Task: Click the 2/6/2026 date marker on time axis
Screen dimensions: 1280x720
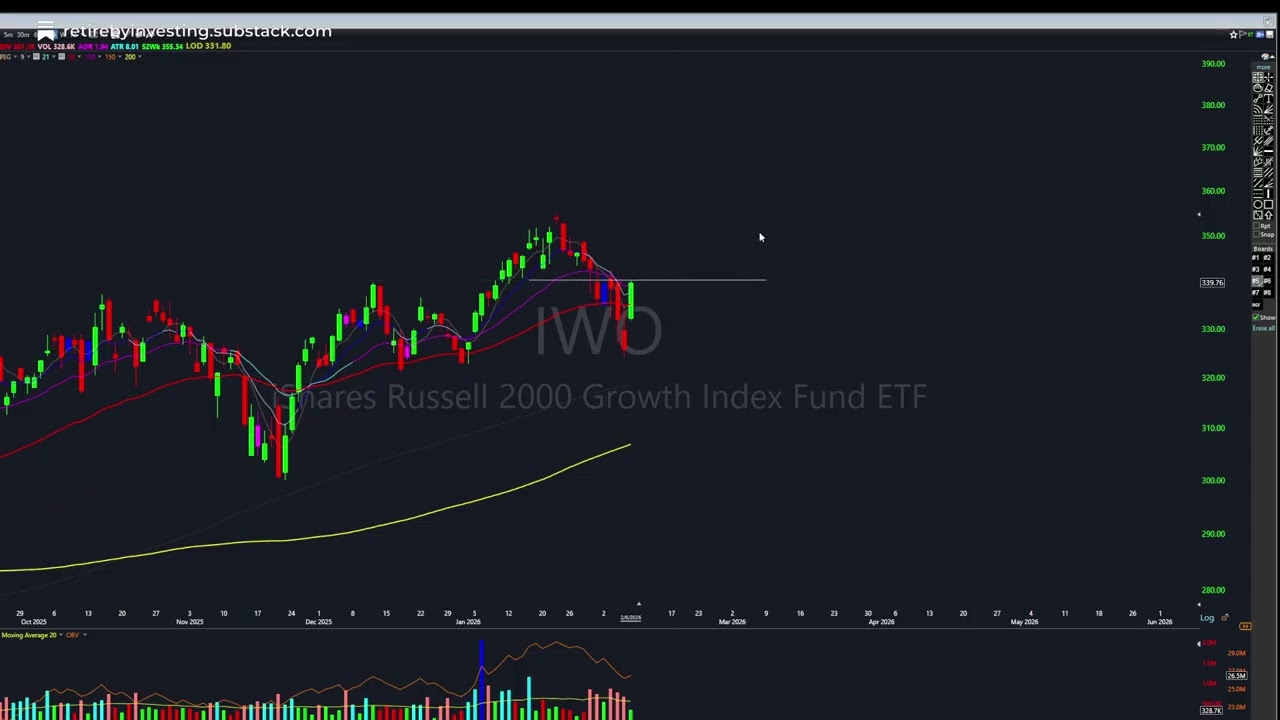Action: coord(630,618)
